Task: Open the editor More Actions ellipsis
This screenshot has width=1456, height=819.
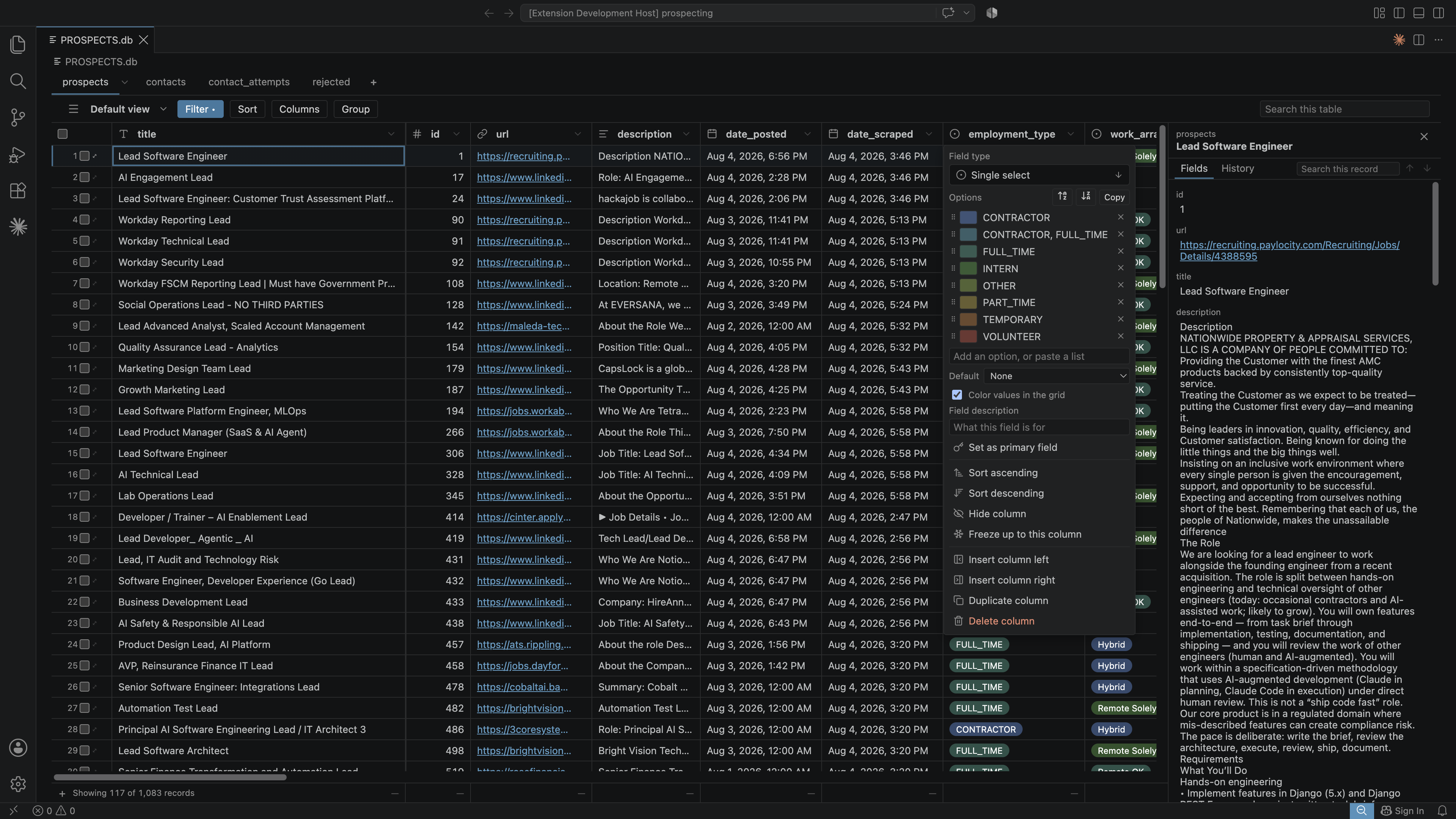Action: pos(1439,40)
